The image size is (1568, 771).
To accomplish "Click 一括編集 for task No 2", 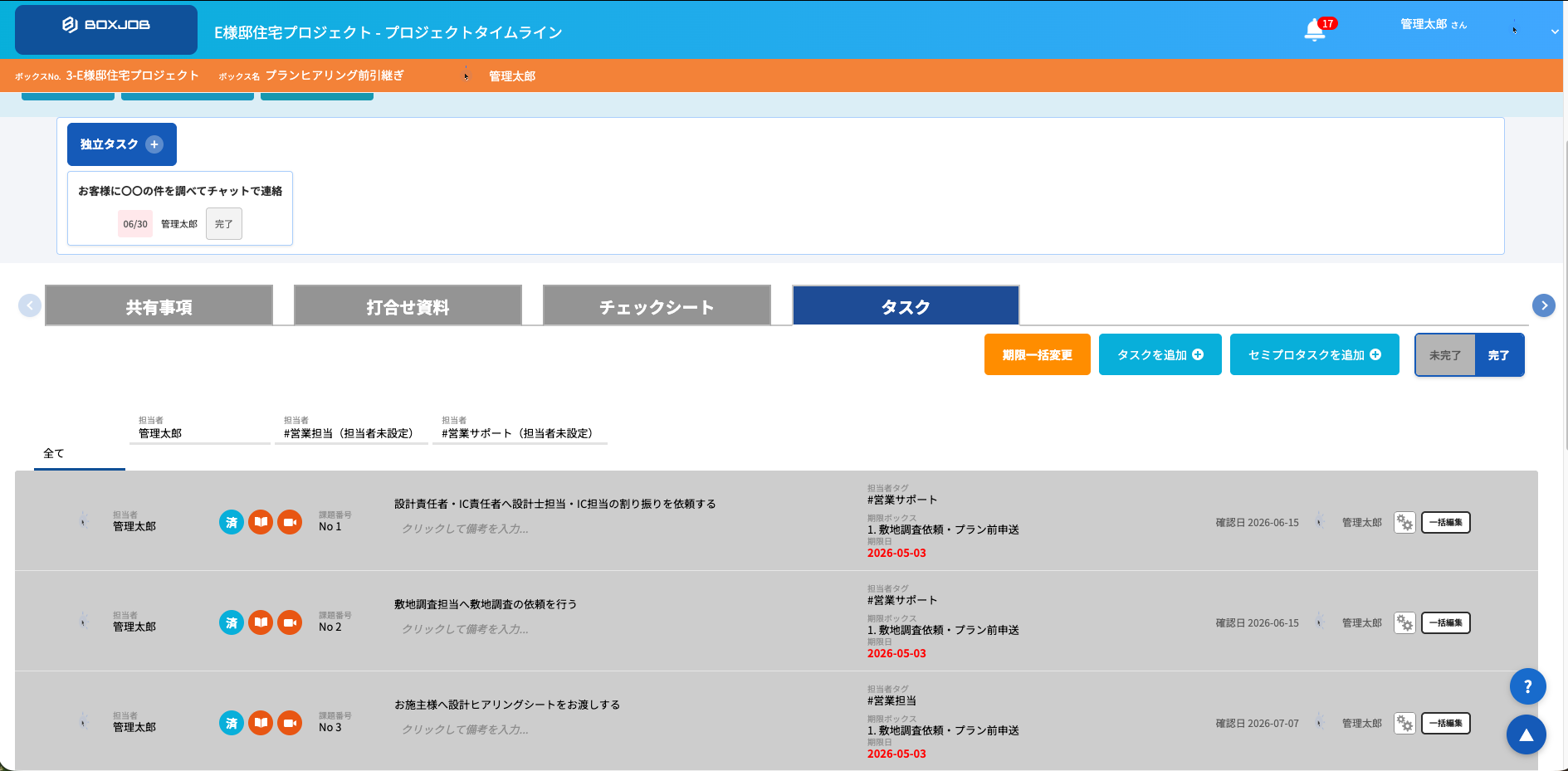I will pyautogui.click(x=1446, y=623).
